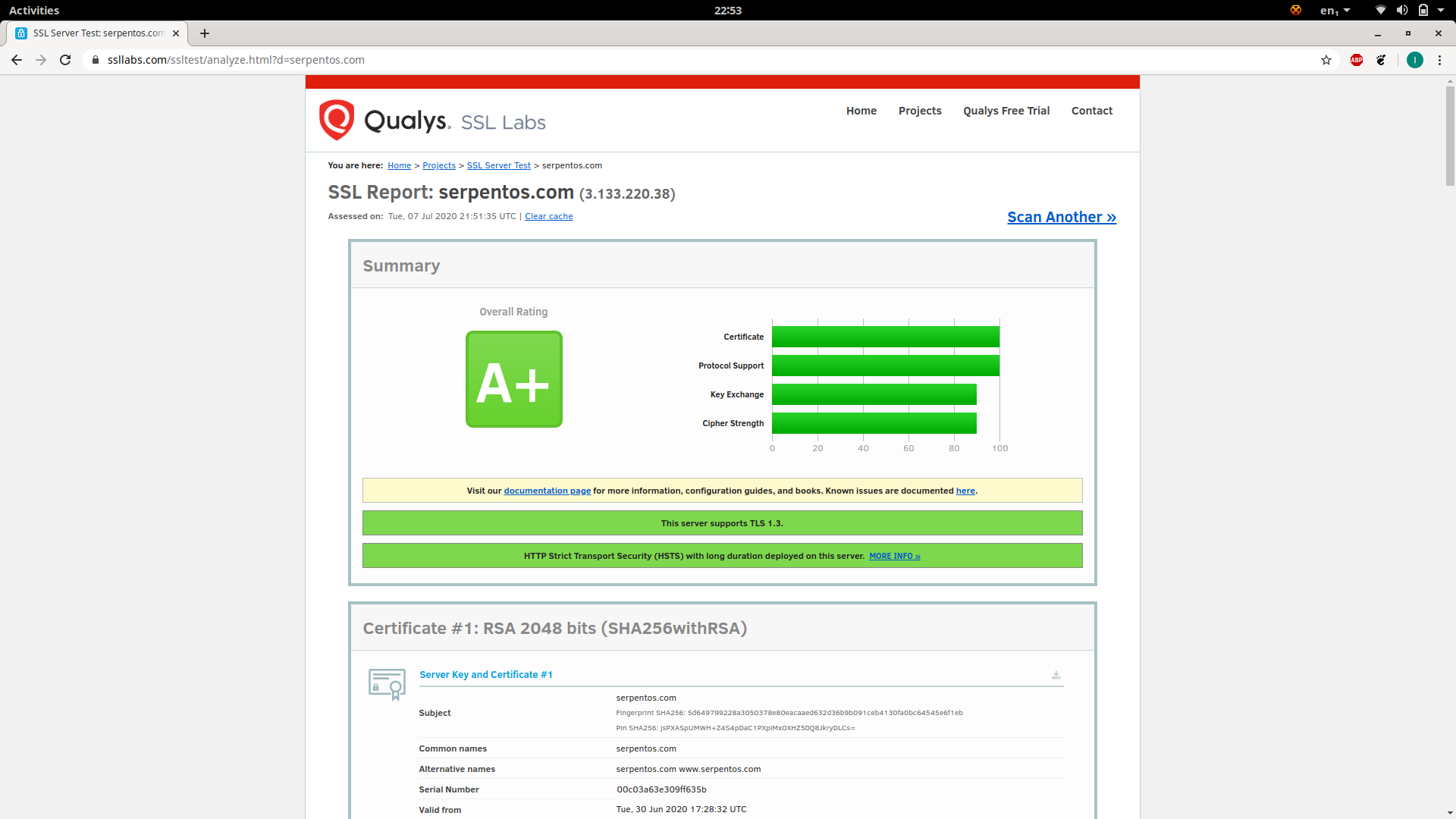1456x819 pixels.
Task: Click the Certificate #1 RSA 2048 bits heading
Action: [555, 628]
